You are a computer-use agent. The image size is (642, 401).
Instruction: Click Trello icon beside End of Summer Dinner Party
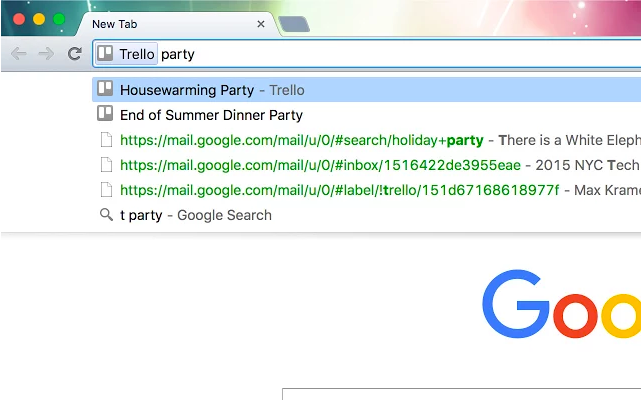[105, 114]
